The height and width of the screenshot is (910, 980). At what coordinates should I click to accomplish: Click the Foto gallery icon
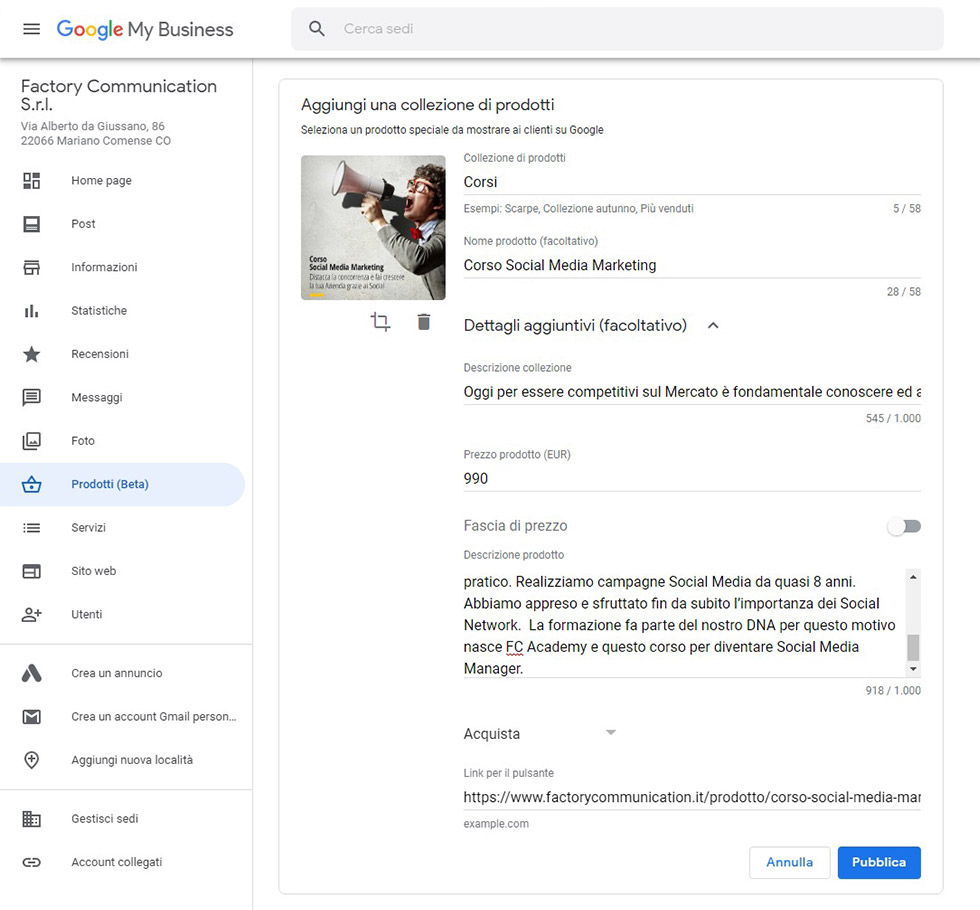pos(31,441)
